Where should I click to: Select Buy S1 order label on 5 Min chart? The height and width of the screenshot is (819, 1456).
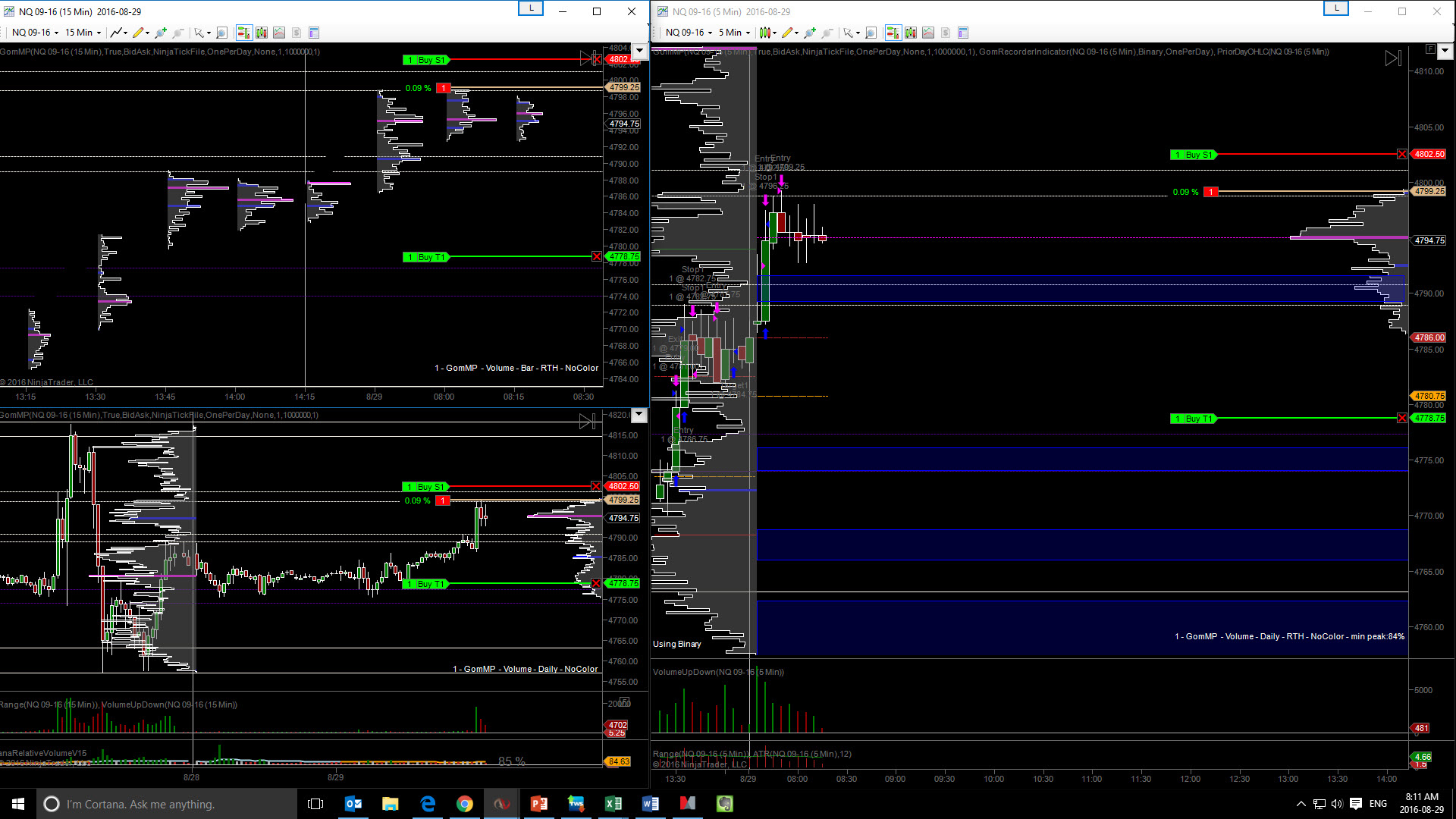1193,155
